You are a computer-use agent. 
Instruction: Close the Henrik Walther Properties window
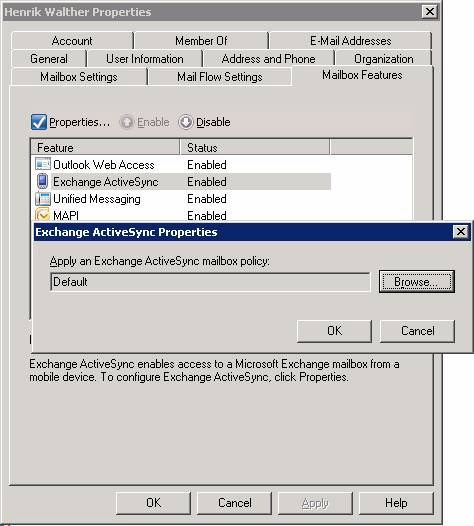[430, 11]
